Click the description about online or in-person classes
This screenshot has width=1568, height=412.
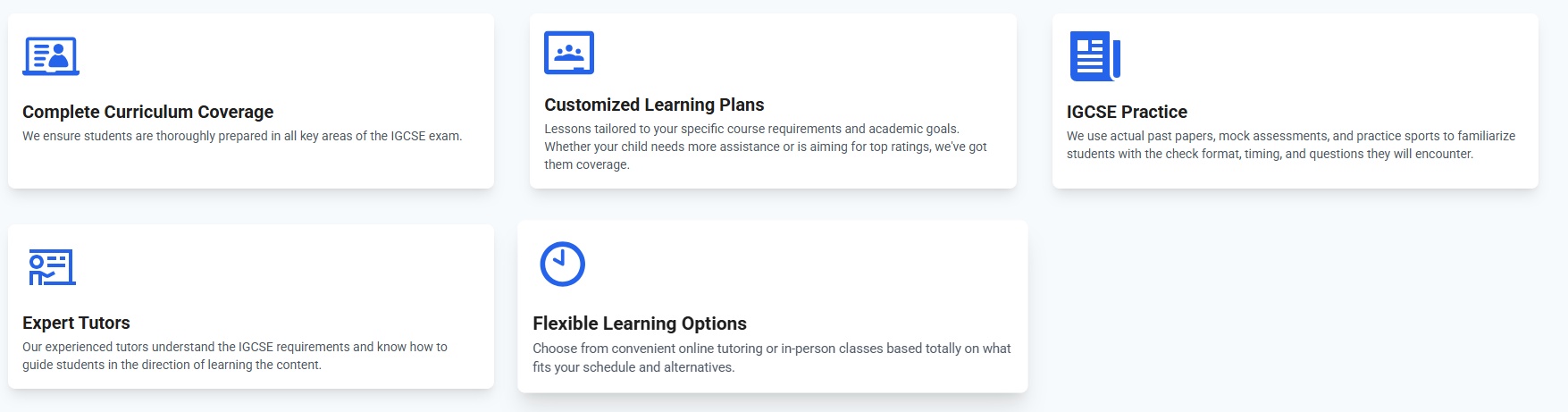point(772,349)
